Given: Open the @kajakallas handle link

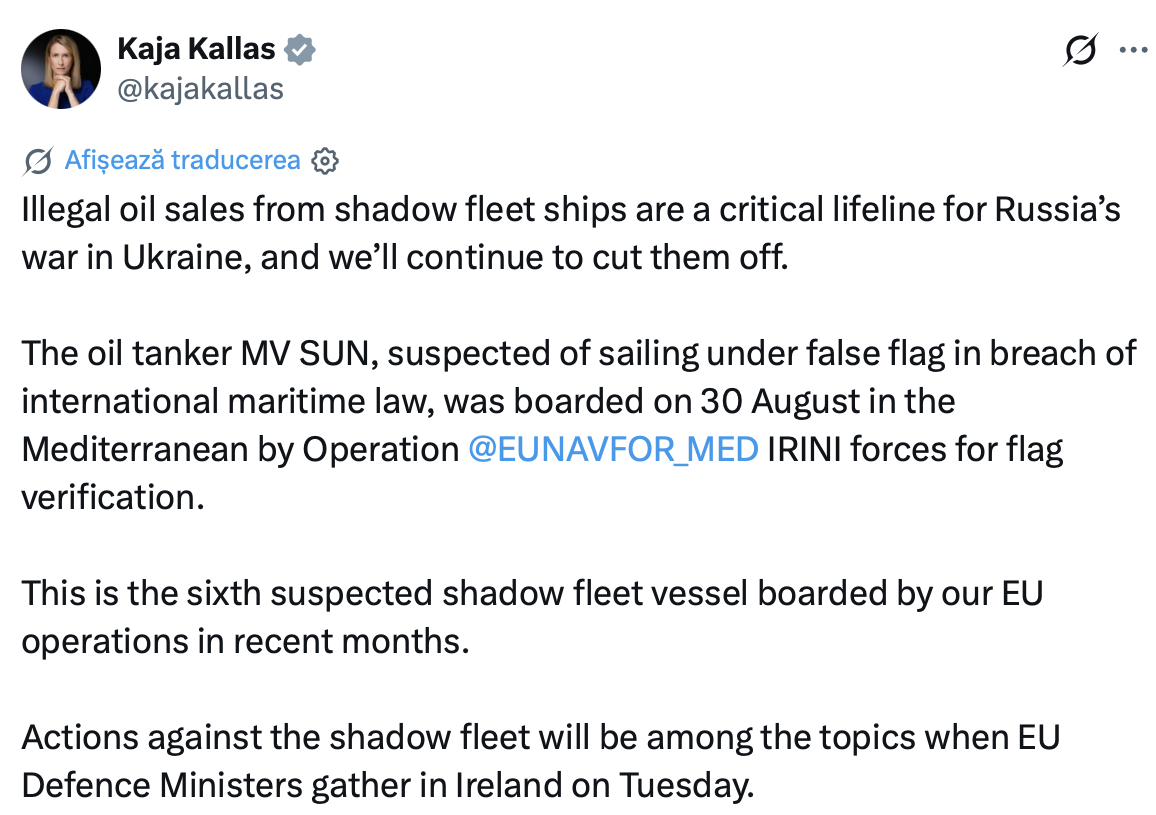Looking at the screenshot, I should pos(201,89).
